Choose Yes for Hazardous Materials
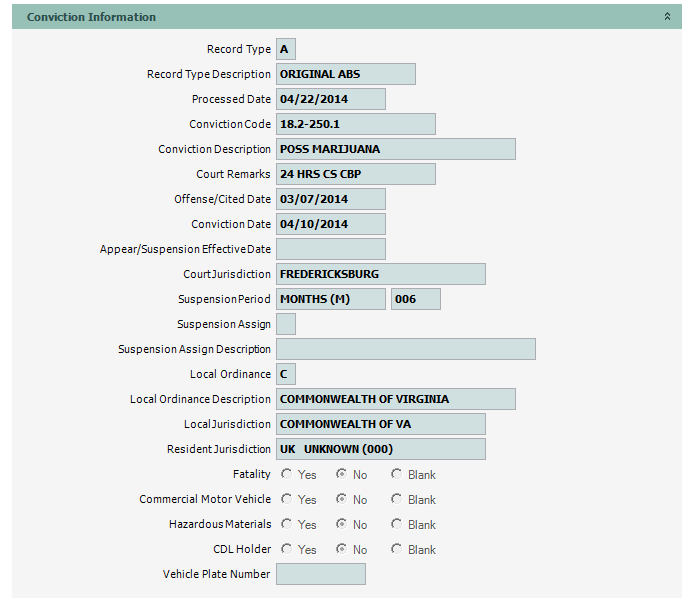The image size is (699, 607). [287, 524]
